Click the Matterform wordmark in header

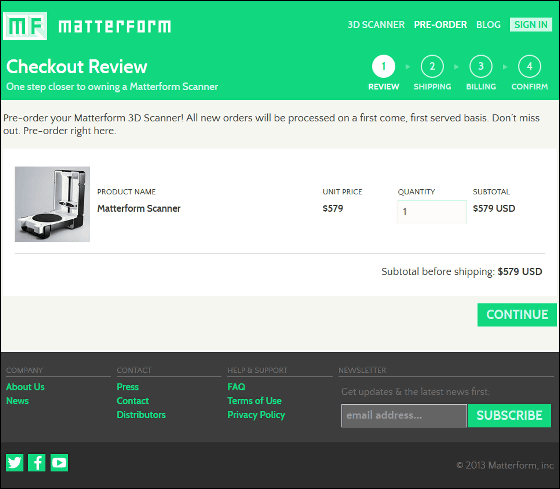tap(115, 26)
